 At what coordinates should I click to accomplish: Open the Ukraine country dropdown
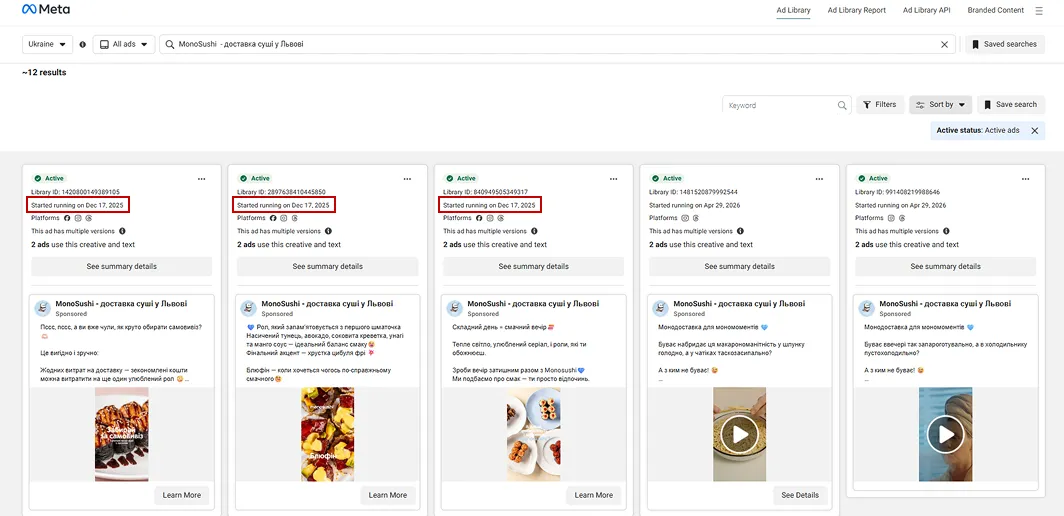(48, 44)
